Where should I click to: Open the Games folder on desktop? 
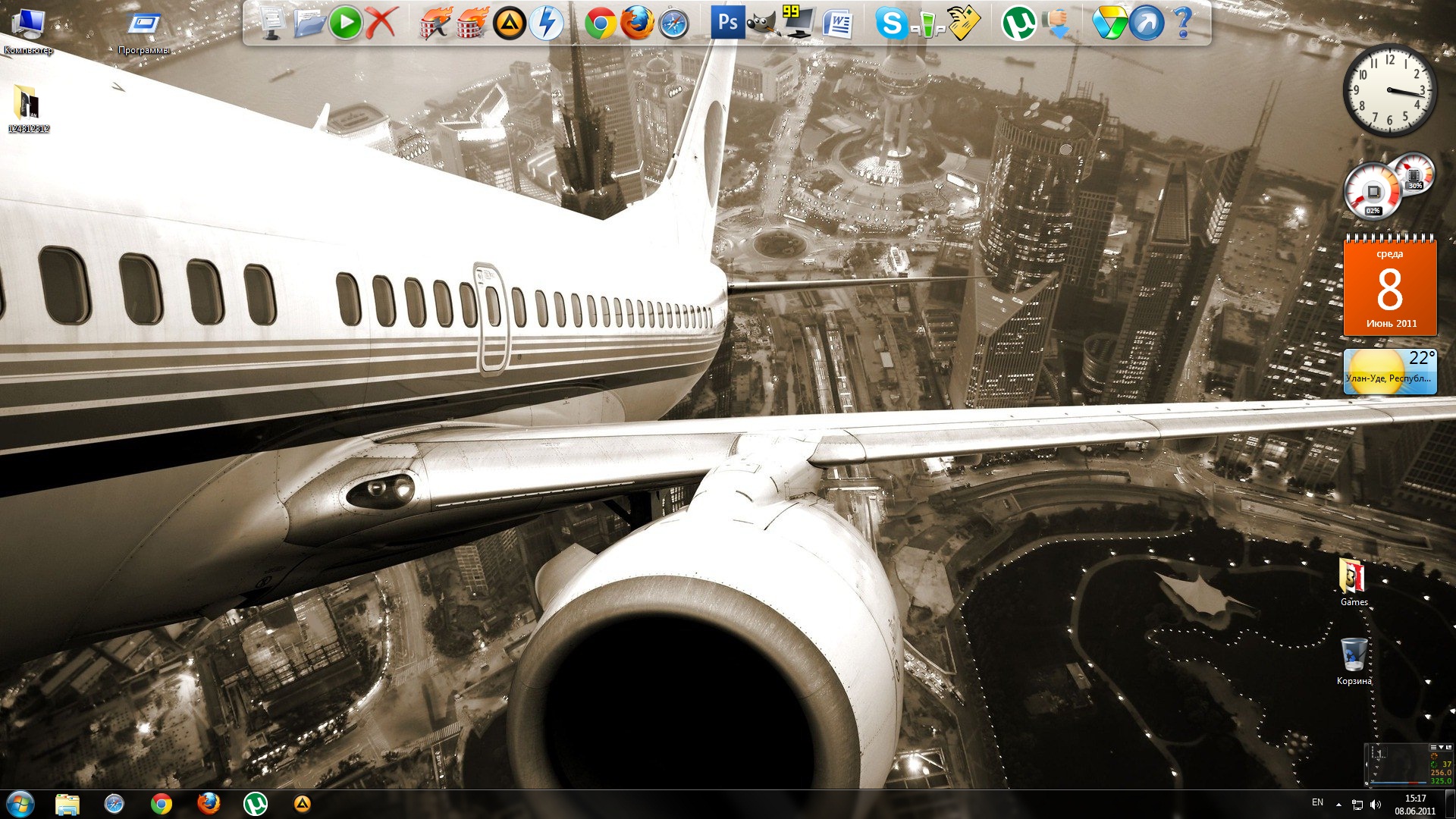(1353, 578)
